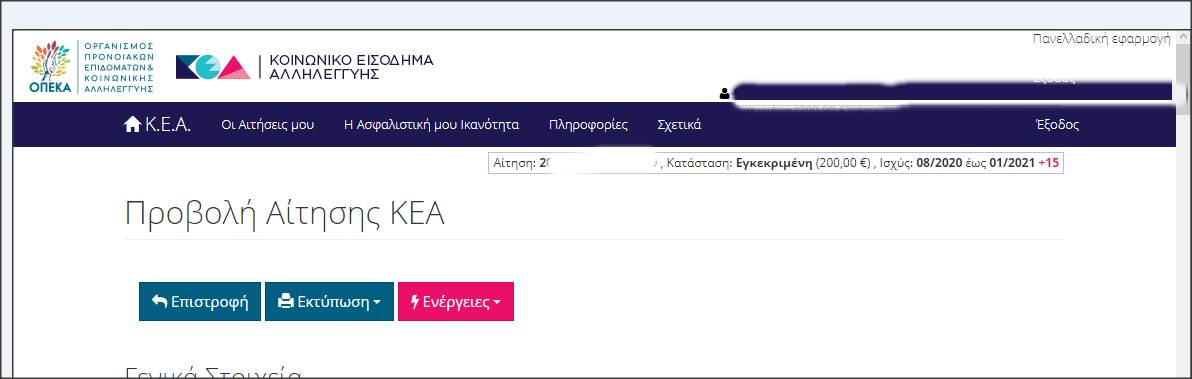1192x379 pixels.
Task: Click the red +15 indicator
Action: coord(1048,163)
